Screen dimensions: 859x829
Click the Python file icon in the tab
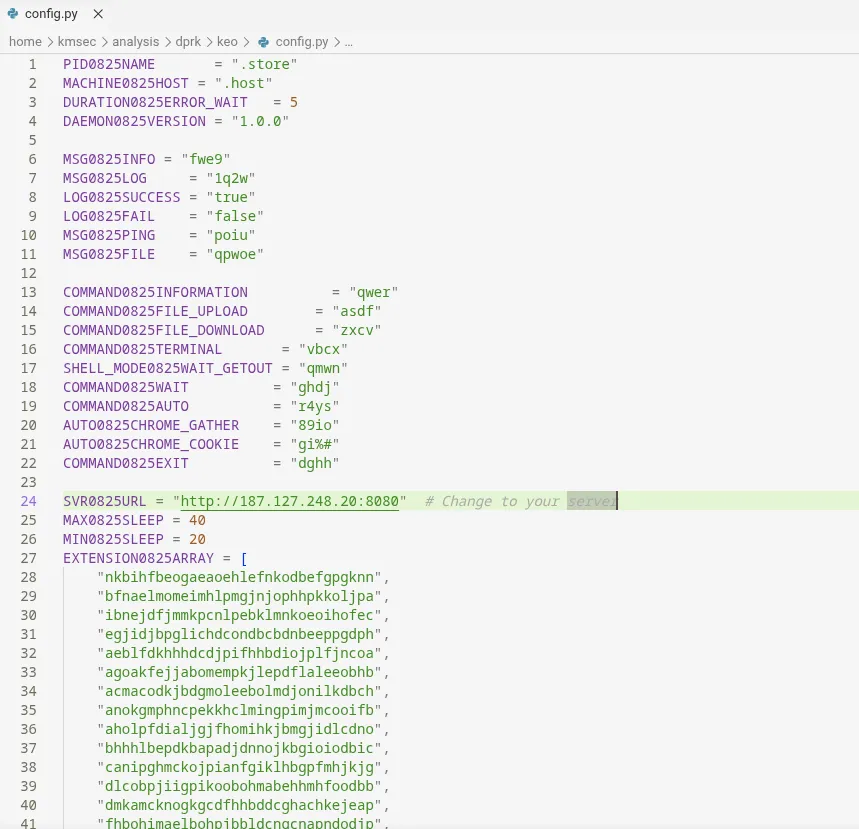click(13, 14)
